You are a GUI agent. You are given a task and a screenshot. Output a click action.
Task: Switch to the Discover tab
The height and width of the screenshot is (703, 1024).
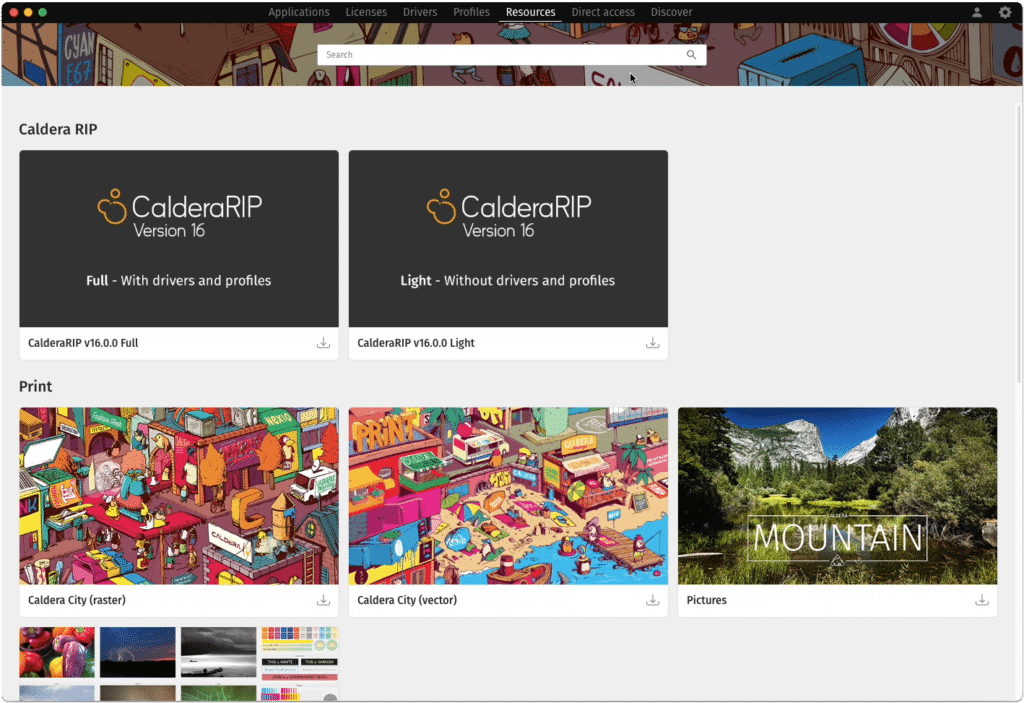[671, 12]
